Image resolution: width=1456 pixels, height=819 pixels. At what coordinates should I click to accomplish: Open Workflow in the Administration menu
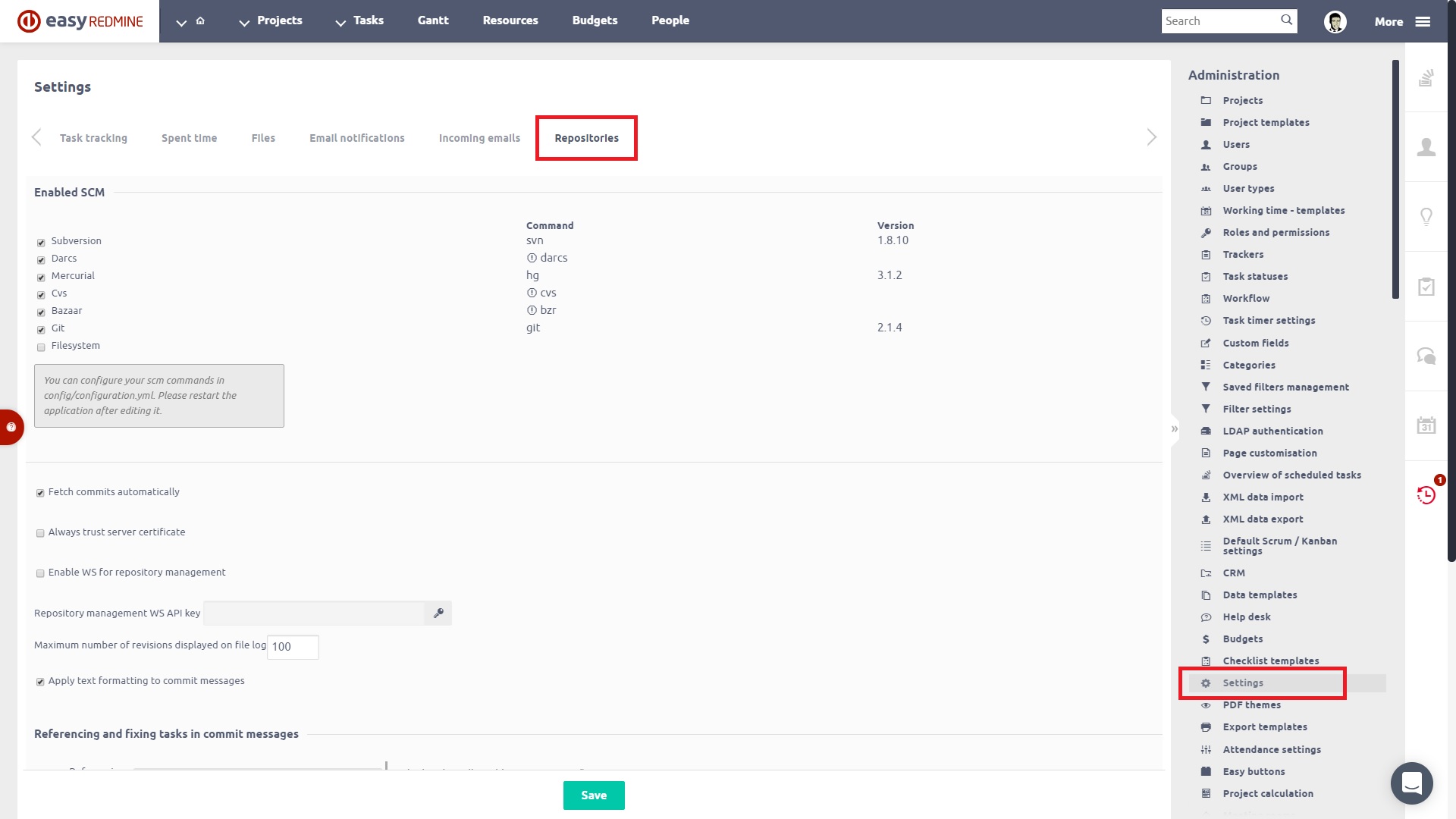[x=1244, y=298]
